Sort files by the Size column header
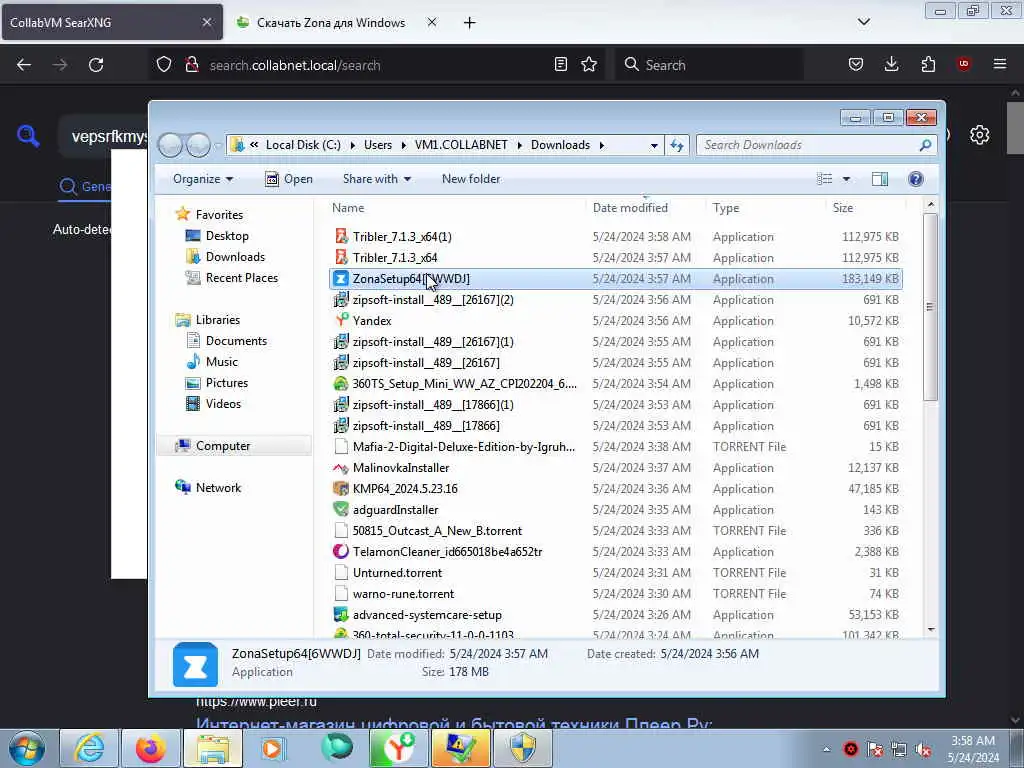The width and height of the screenshot is (1024, 768). pos(866,208)
